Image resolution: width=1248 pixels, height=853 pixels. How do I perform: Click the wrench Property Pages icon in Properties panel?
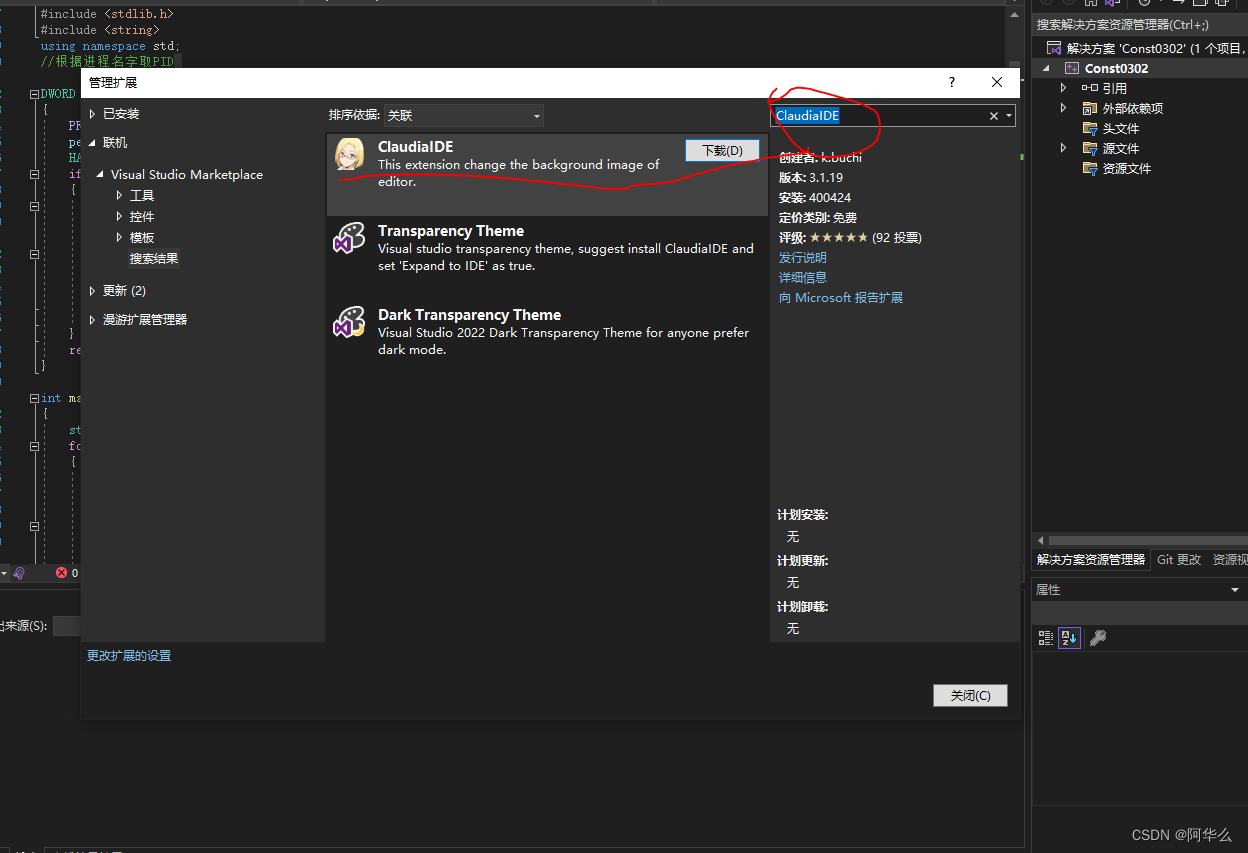(x=1097, y=637)
